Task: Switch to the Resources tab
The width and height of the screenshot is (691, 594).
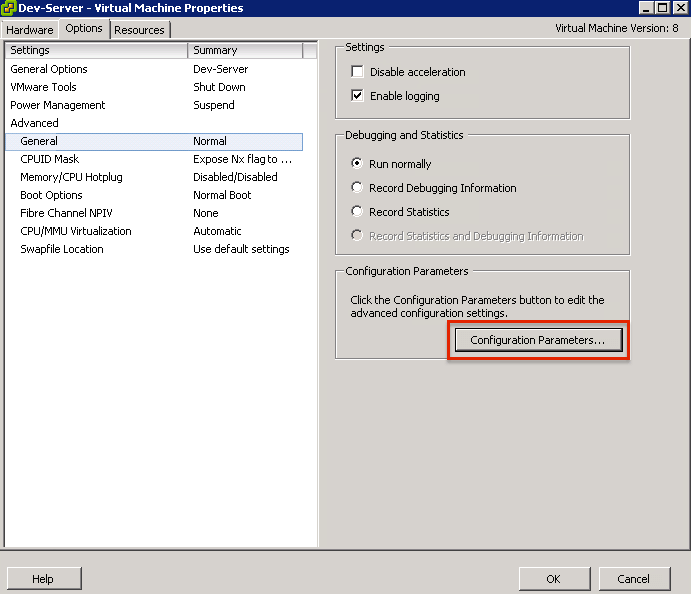Action: (x=139, y=30)
